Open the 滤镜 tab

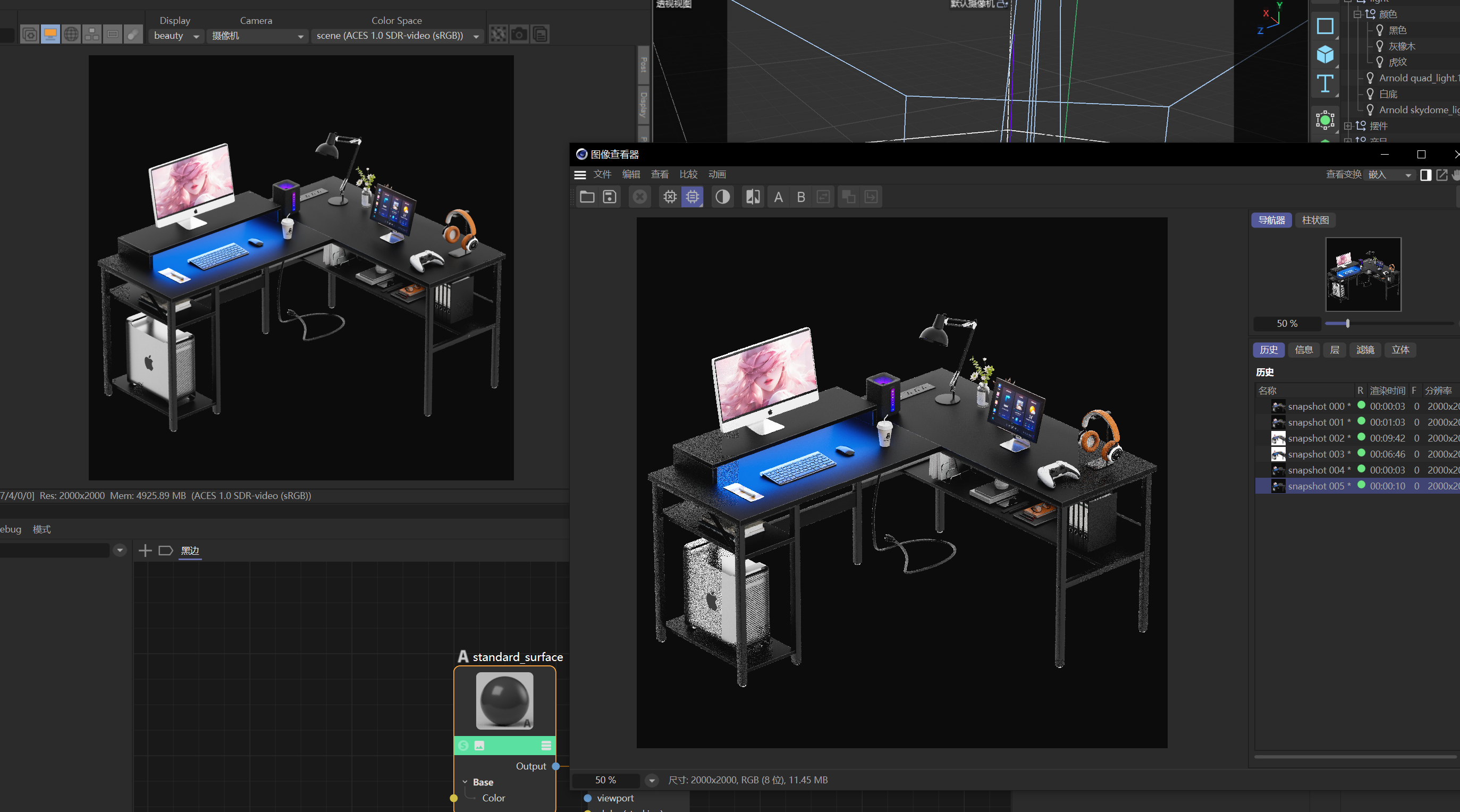(x=1365, y=350)
